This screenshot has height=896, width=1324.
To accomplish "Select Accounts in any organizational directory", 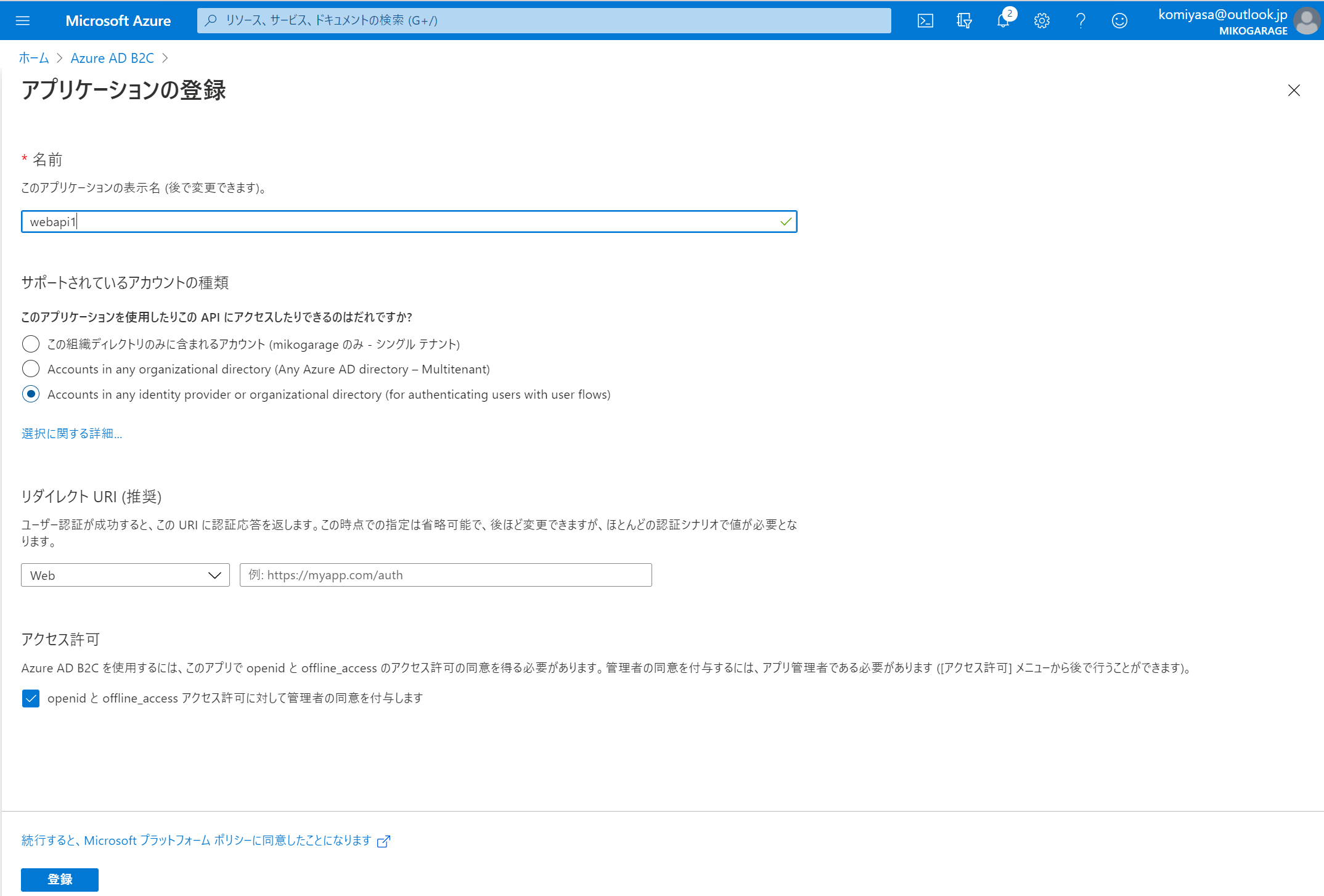I will click(x=31, y=369).
